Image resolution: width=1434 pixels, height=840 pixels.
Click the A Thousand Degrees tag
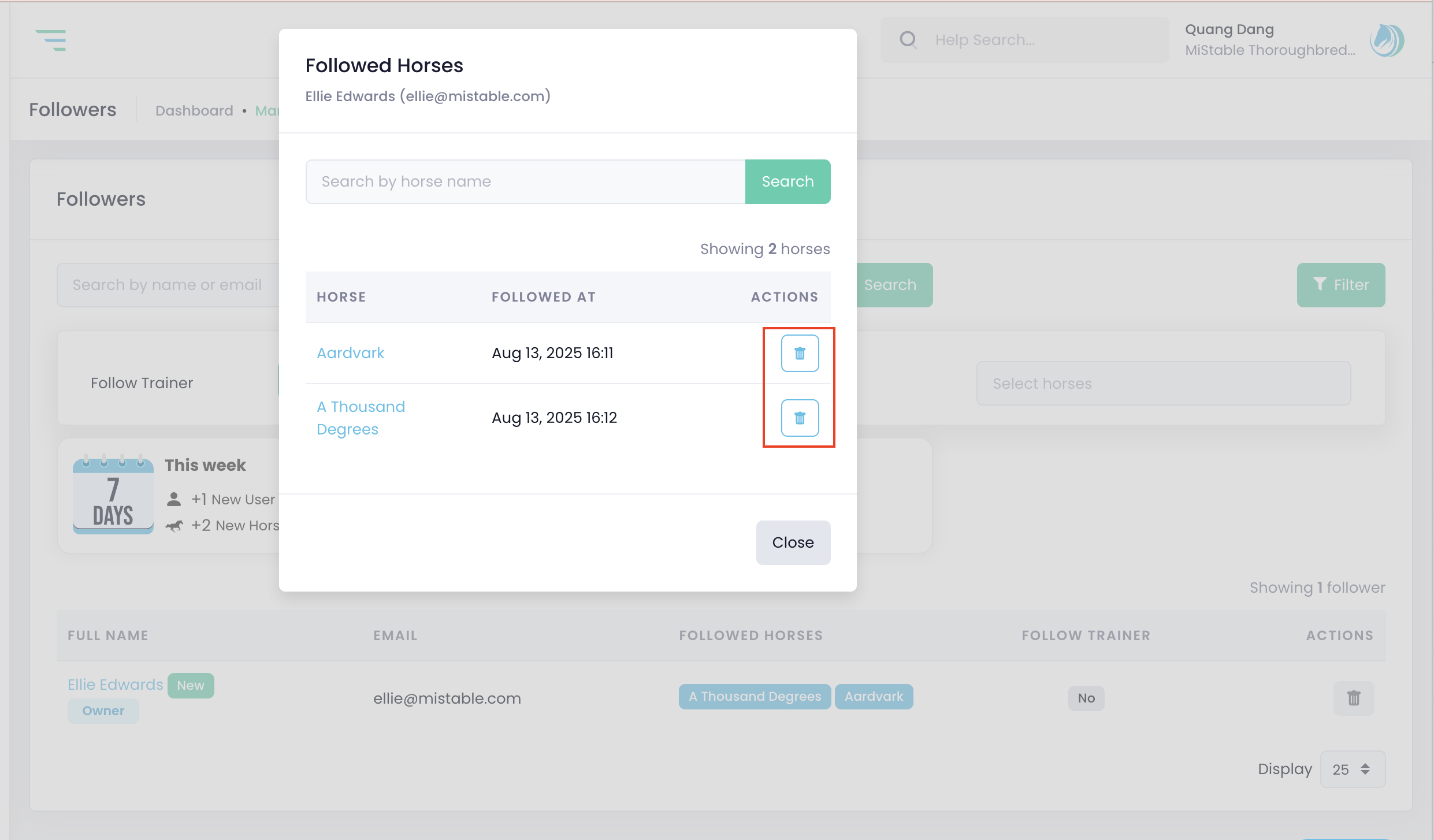coord(755,697)
